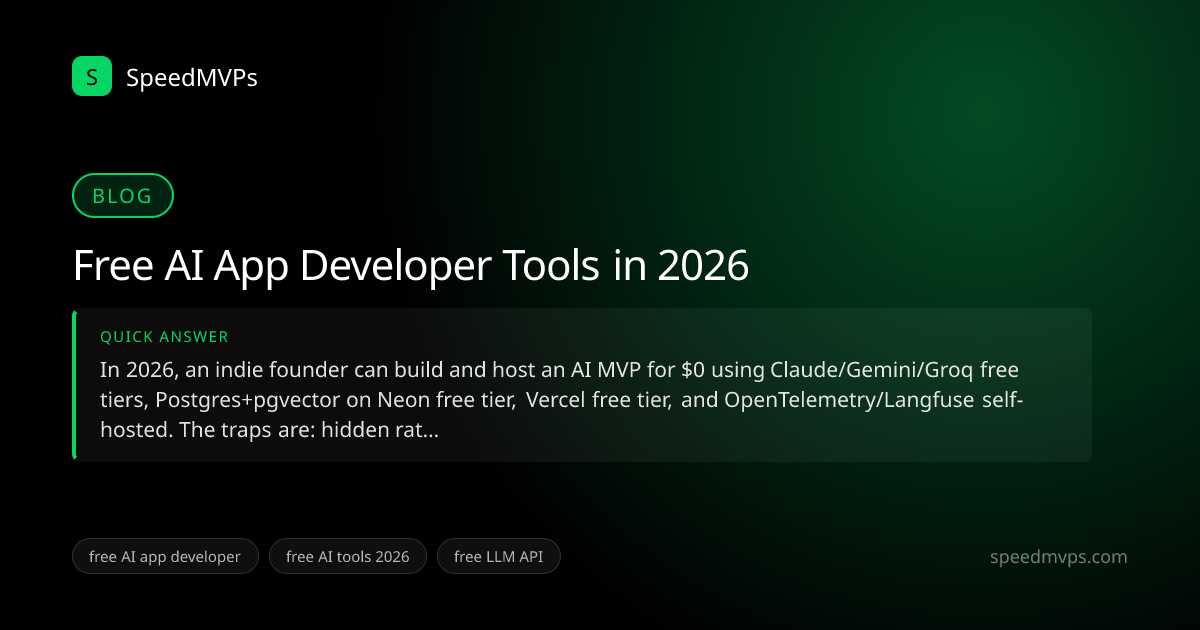Open the speedmvps.com link
This screenshot has height=630, width=1200.
1058,557
